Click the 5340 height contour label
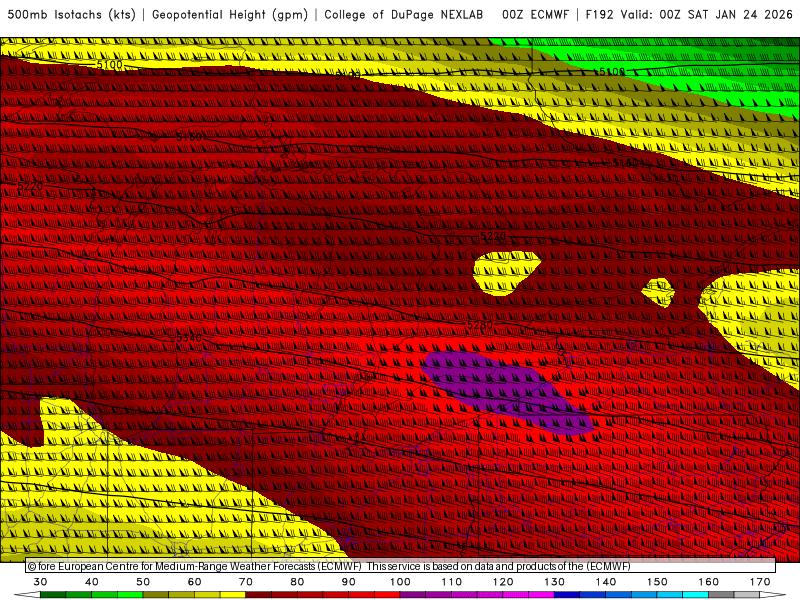The width and height of the screenshot is (800, 600). pos(188,338)
